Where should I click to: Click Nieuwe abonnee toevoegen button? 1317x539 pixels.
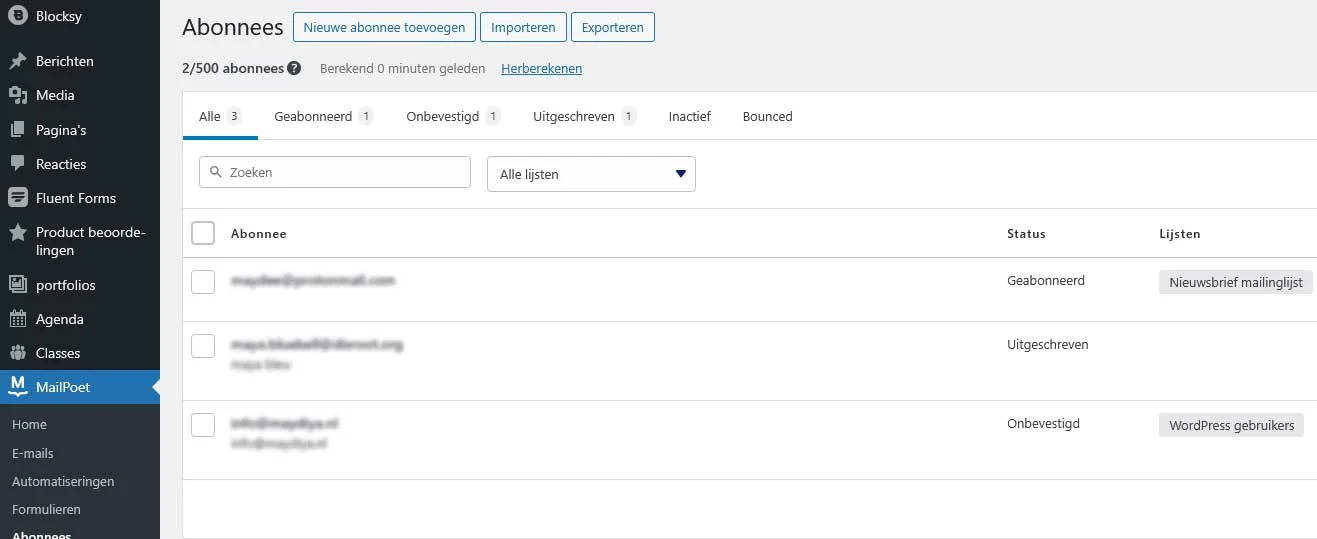(x=384, y=28)
